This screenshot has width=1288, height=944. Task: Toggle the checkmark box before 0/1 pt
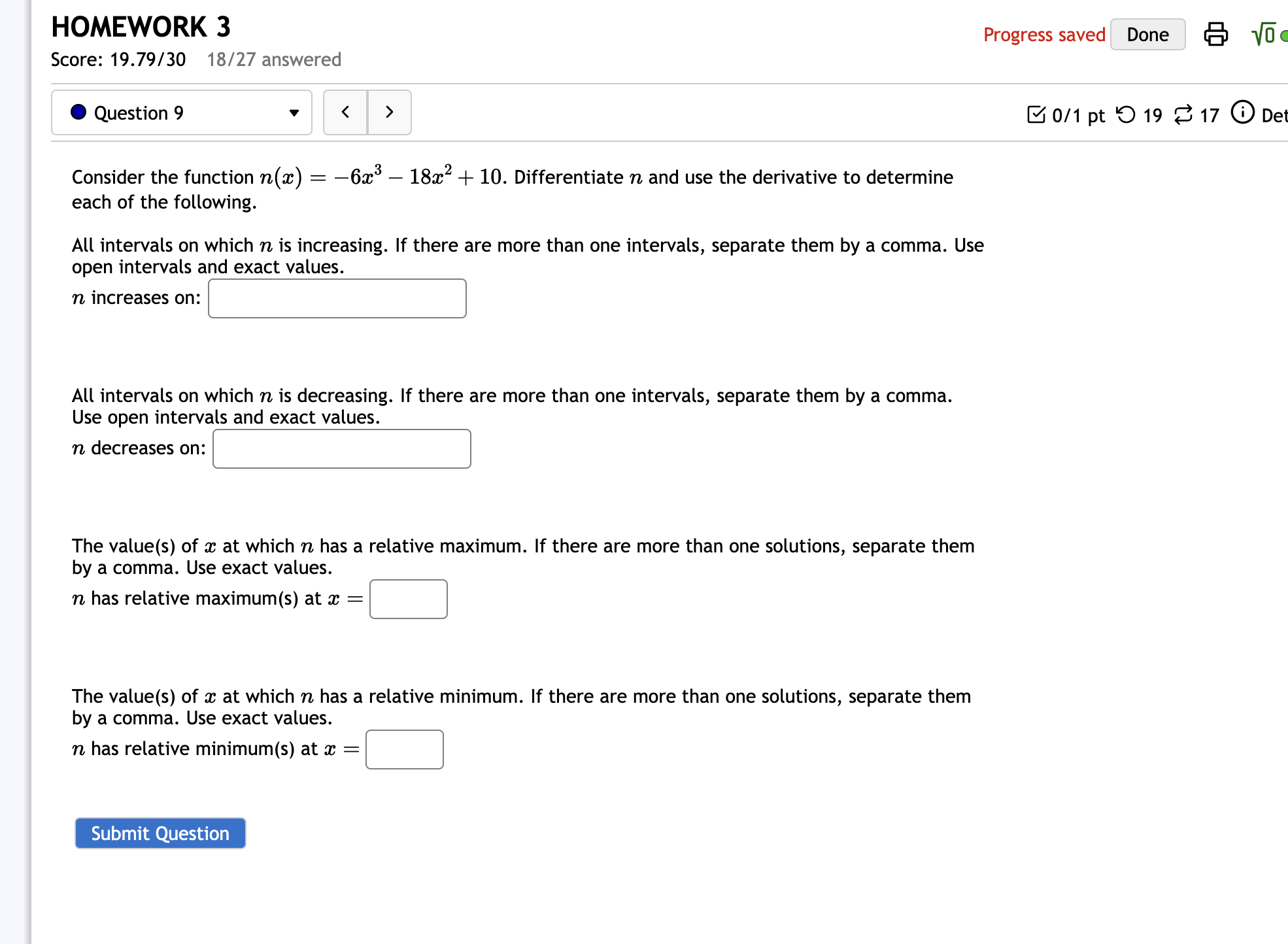tap(1036, 113)
